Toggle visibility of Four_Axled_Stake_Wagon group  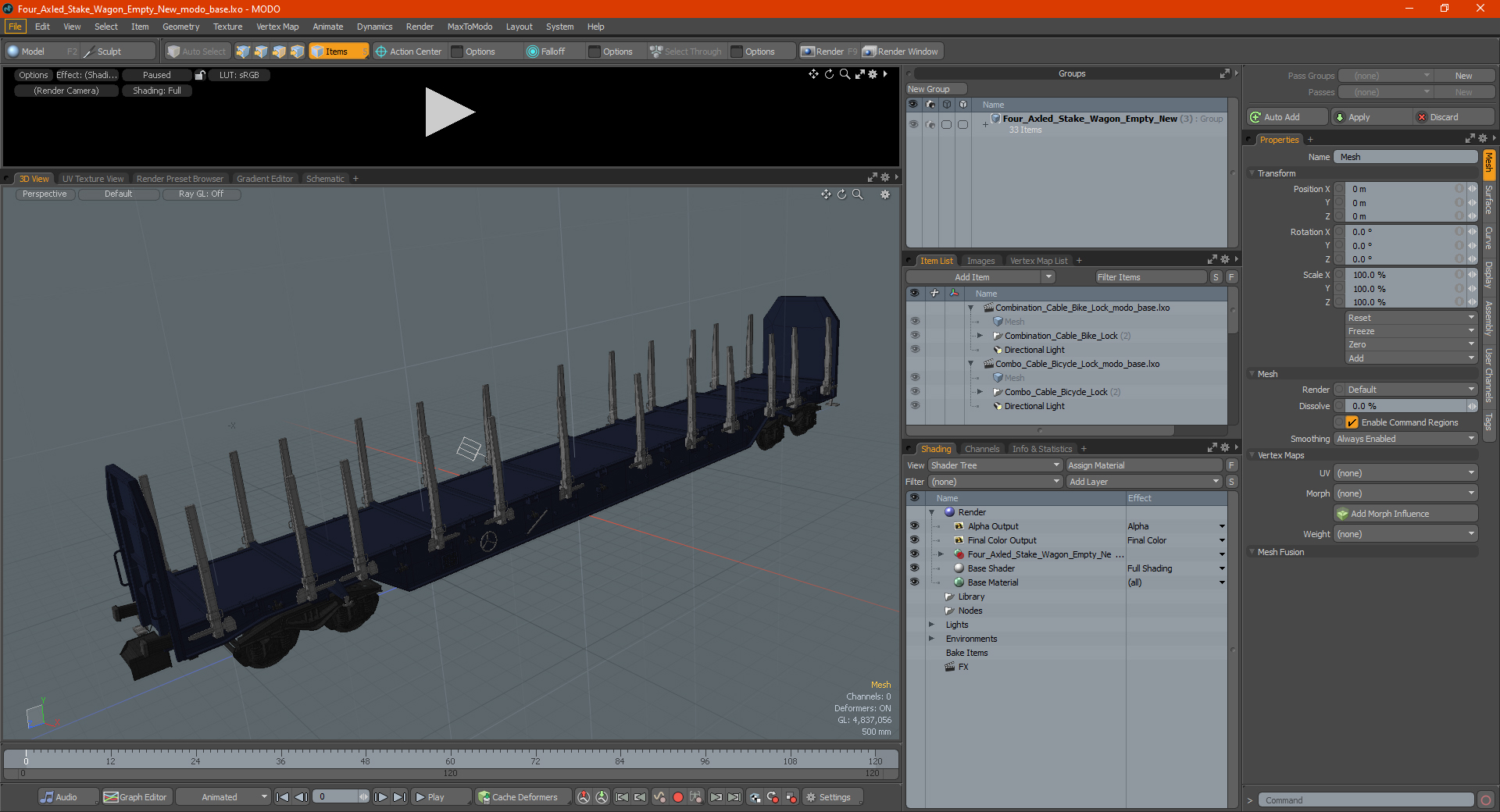913,124
